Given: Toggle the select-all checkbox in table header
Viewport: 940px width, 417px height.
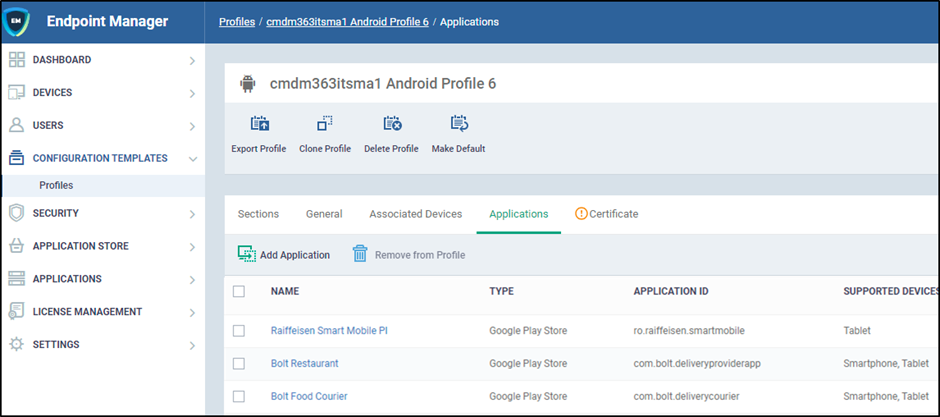Looking at the screenshot, I should click(x=239, y=291).
